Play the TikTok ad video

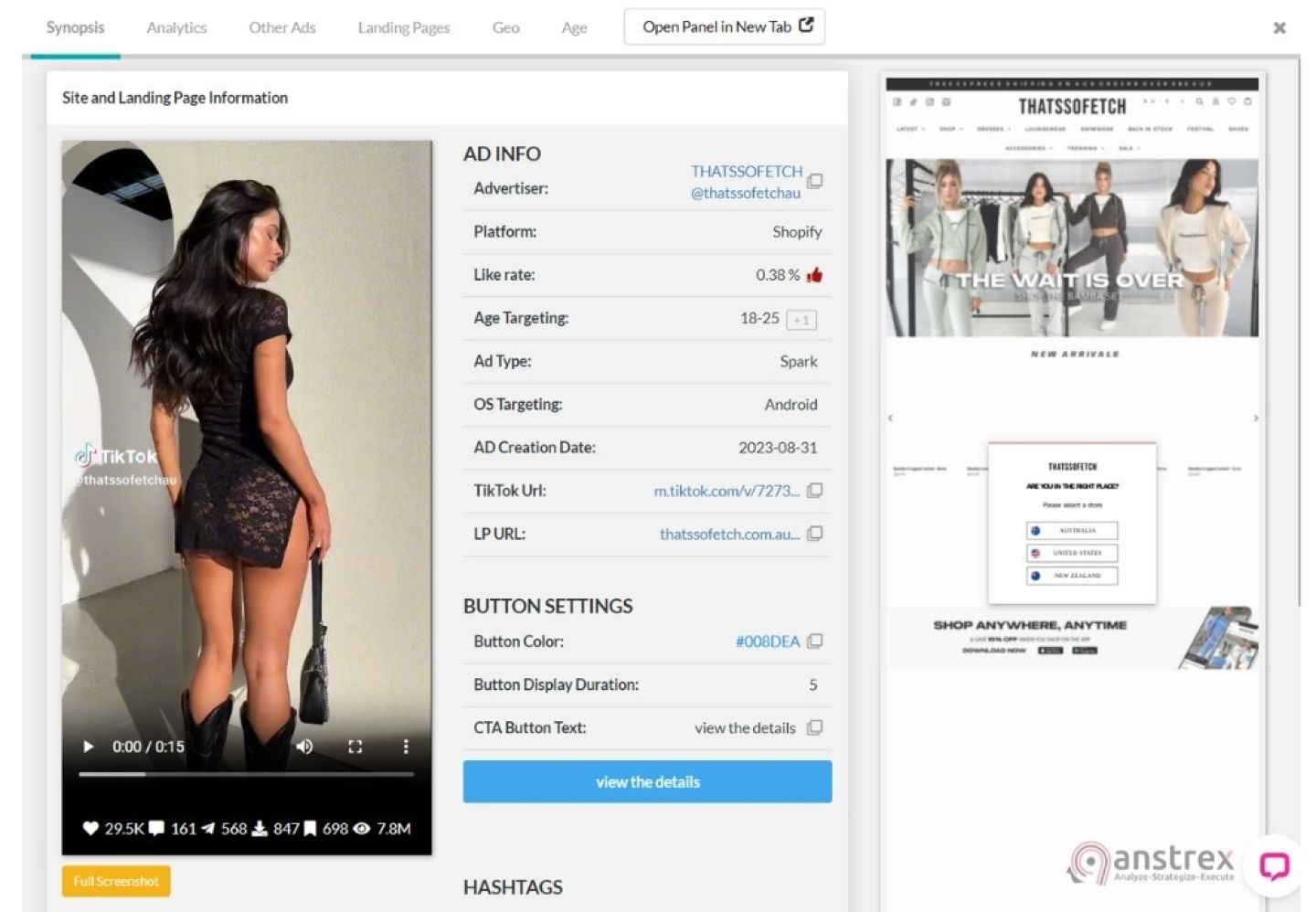pos(89,747)
